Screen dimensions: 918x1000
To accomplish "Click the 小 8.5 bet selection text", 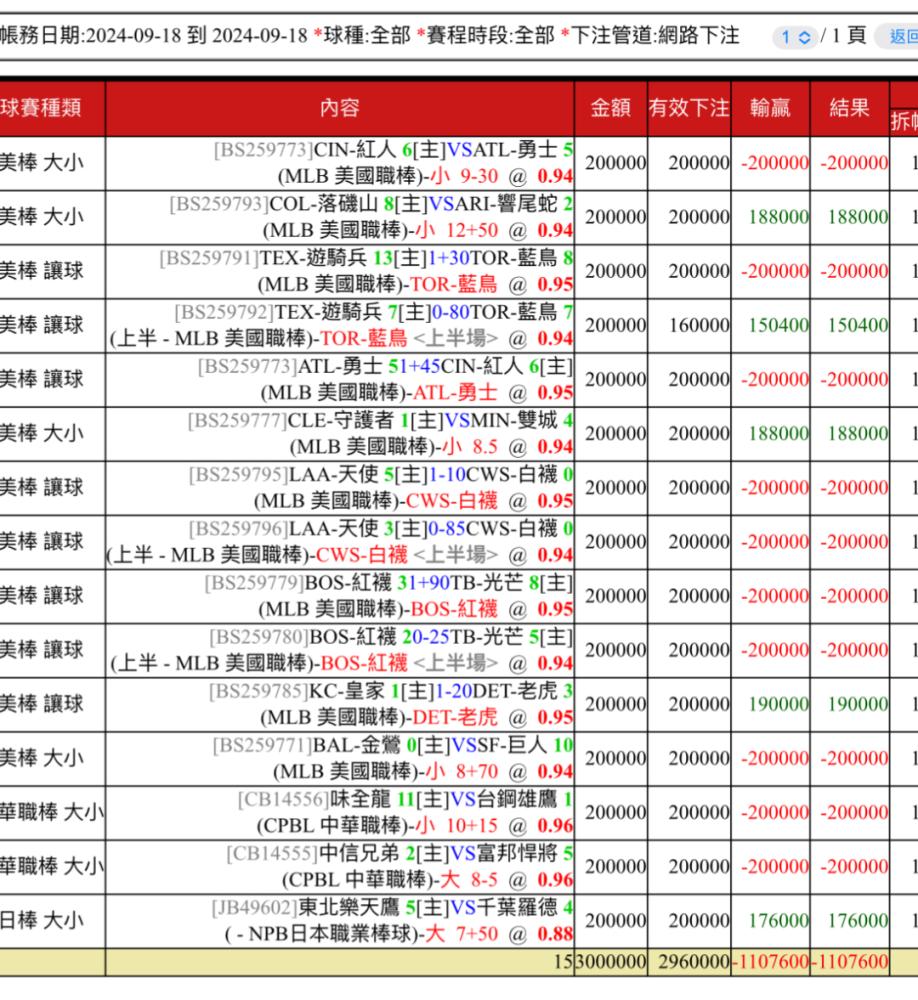I will pos(470,446).
